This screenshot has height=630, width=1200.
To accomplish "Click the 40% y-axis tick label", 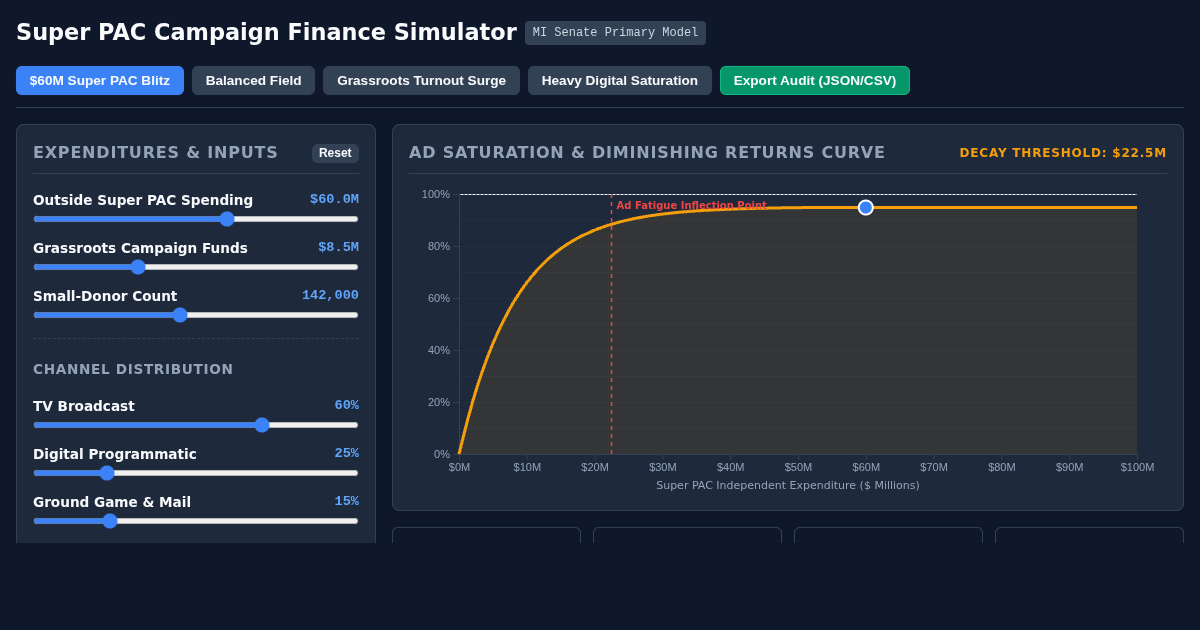I will click(x=439, y=350).
